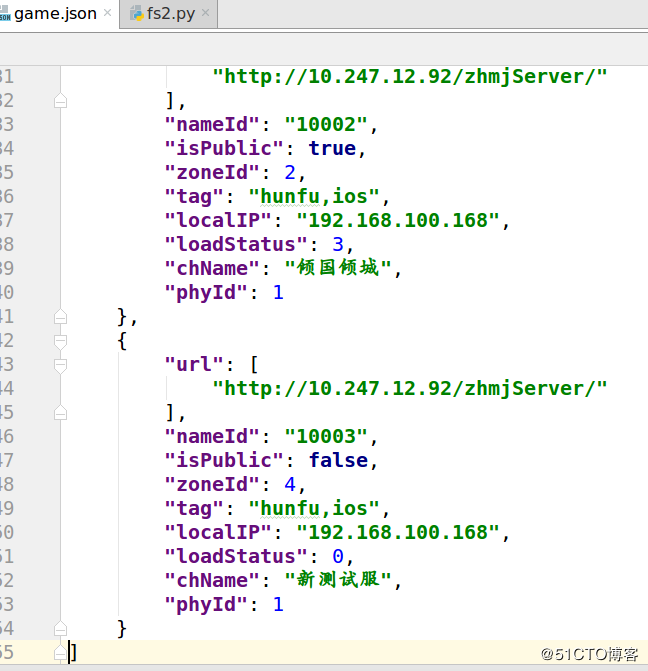Collapse fold marker at the first '],' line
648x671 pixels.
coord(60,101)
